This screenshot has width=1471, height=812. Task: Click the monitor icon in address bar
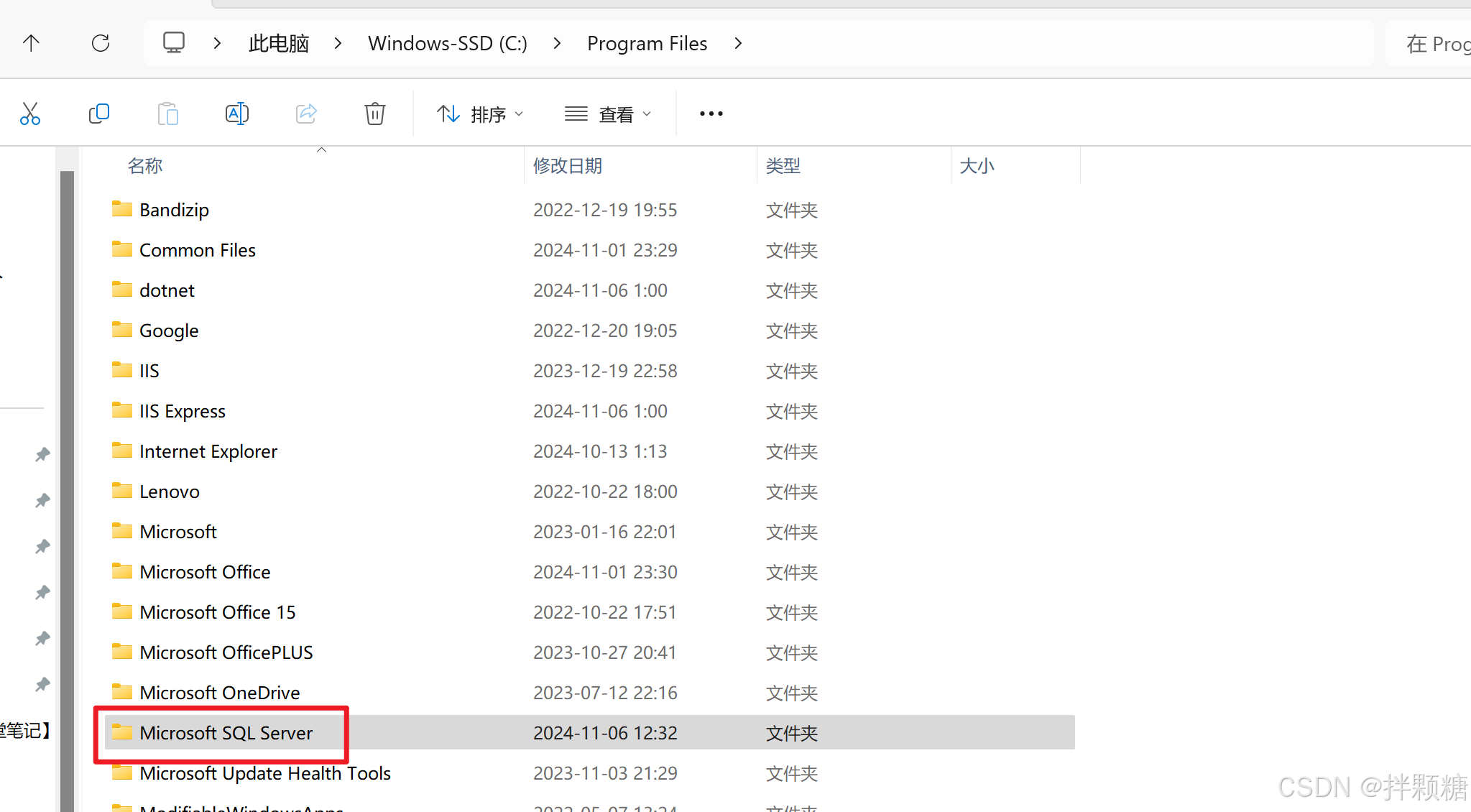click(x=174, y=43)
